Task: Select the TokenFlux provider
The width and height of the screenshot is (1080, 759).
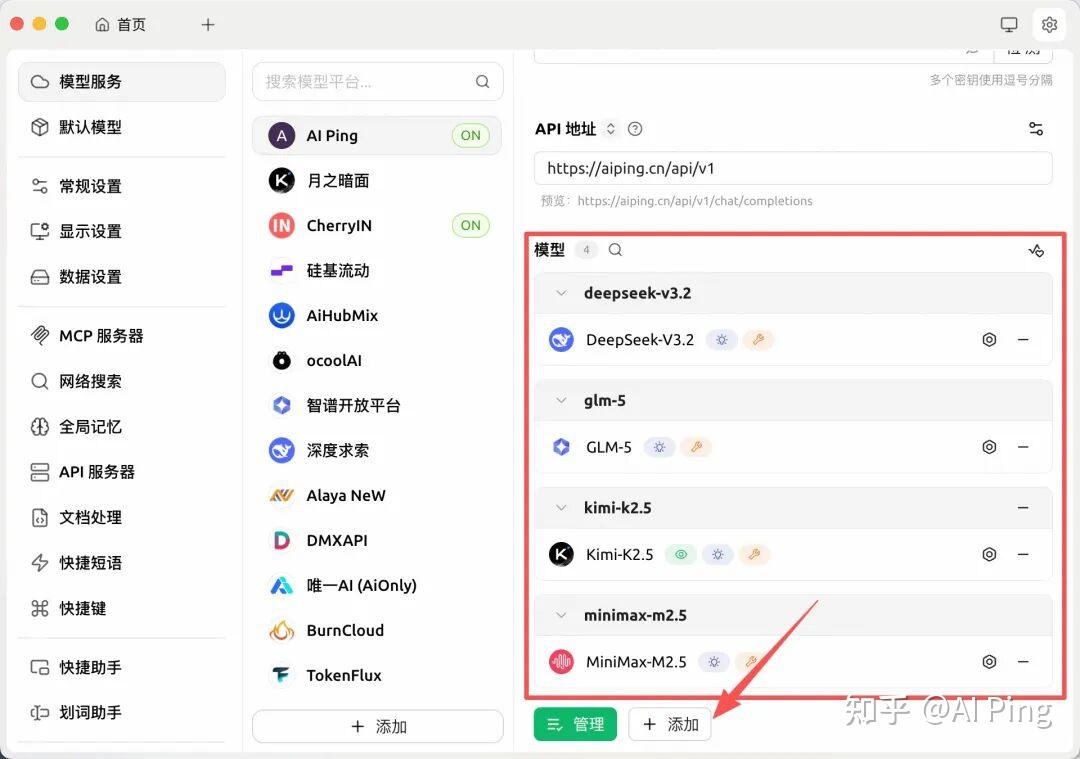Action: [377, 676]
